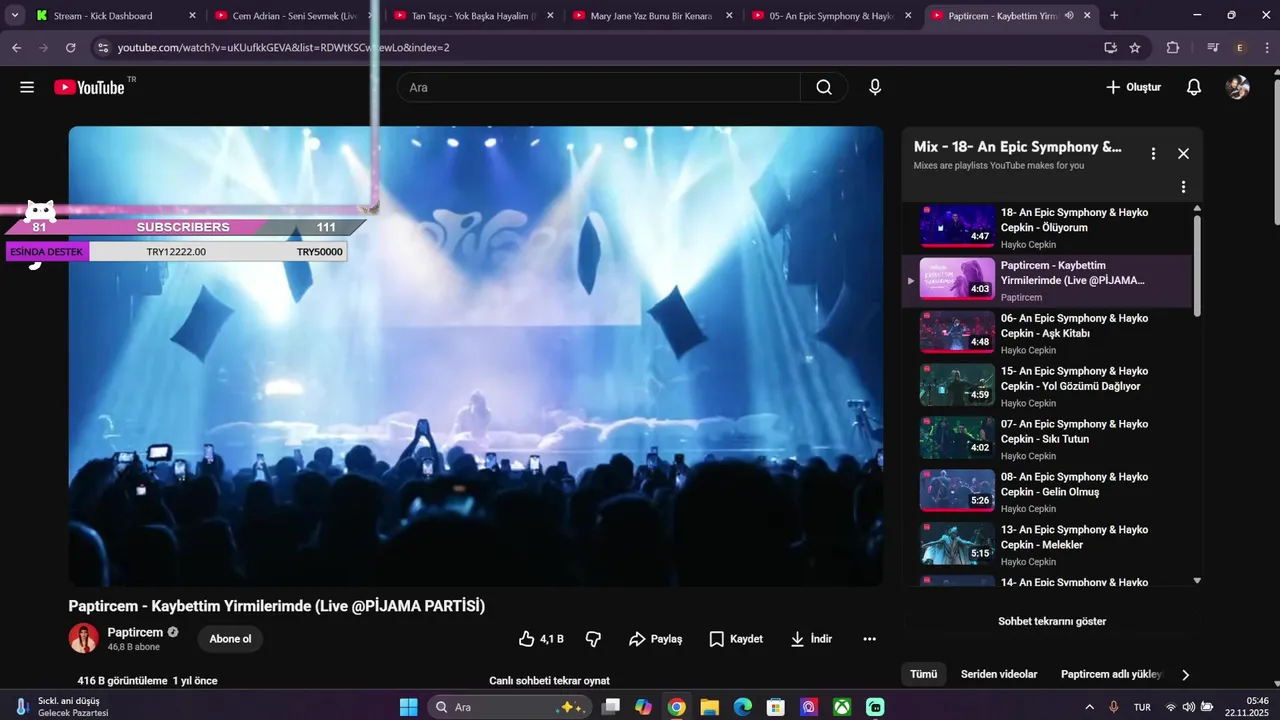The width and height of the screenshot is (1280, 720).
Task: Expand next filter chips arrow
Action: click(1186, 675)
